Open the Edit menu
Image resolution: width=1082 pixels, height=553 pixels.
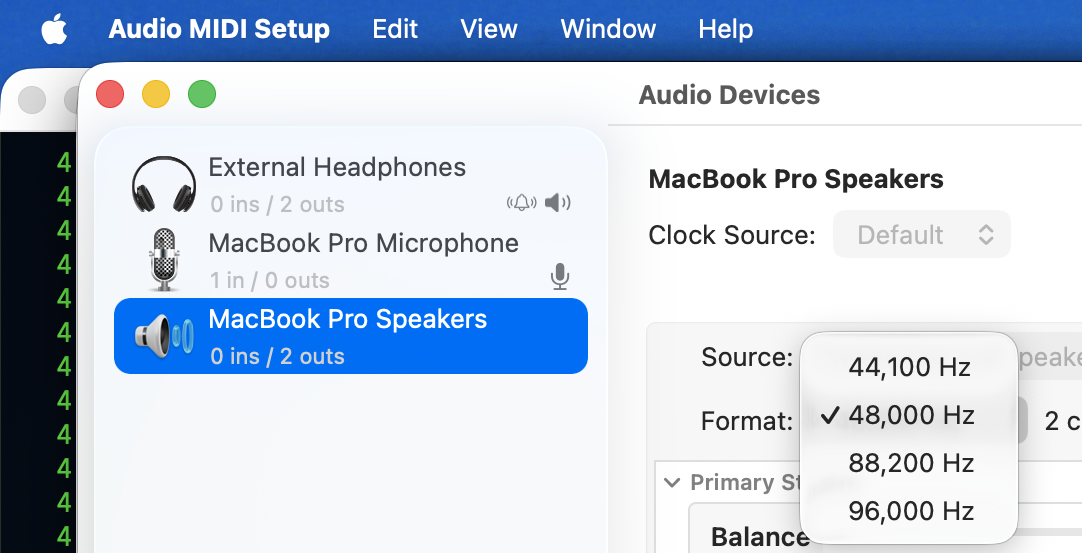click(x=395, y=30)
